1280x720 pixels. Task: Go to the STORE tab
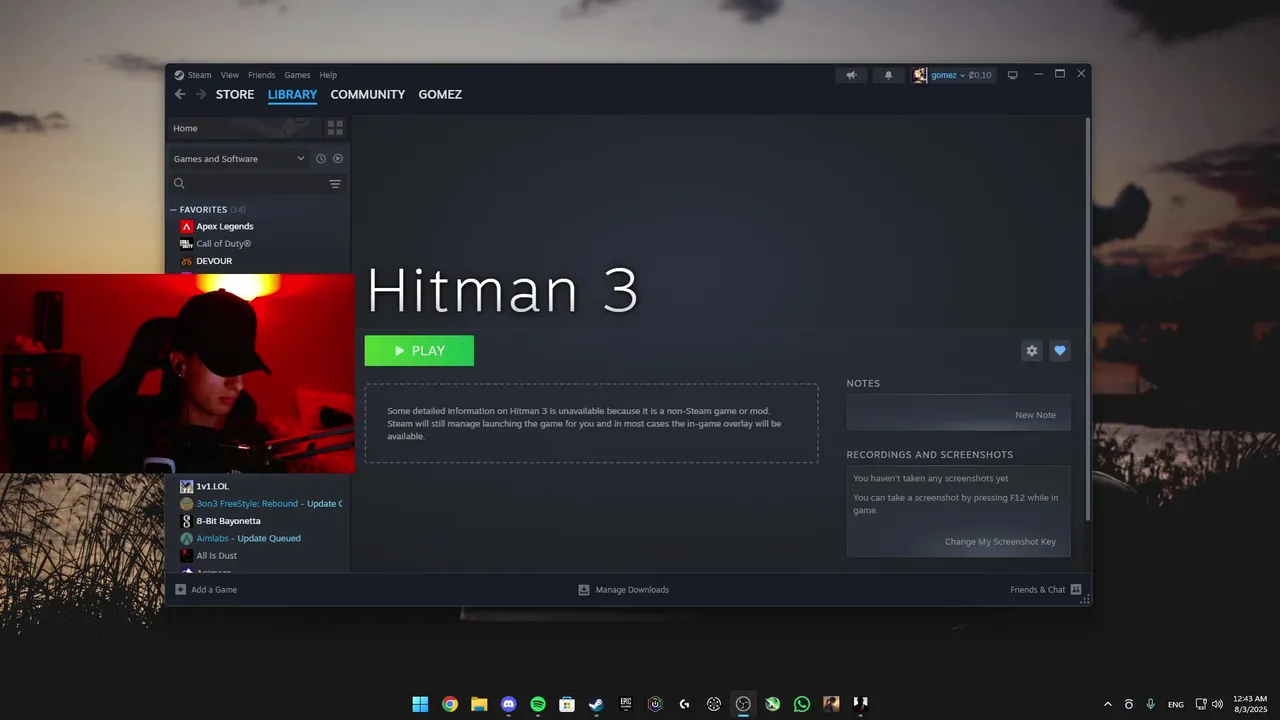235,95
